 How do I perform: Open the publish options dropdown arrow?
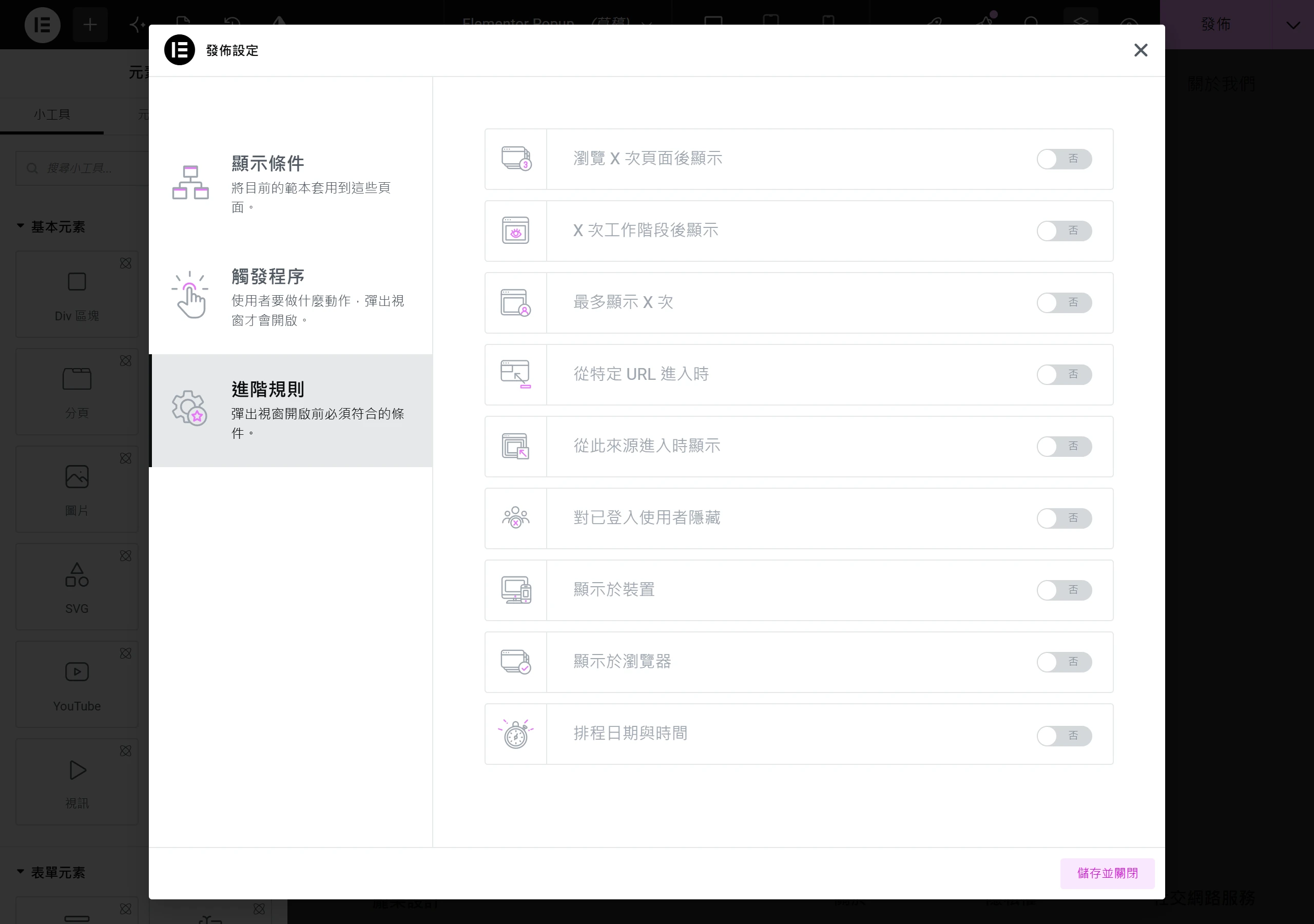click(x=1293, y=25)
